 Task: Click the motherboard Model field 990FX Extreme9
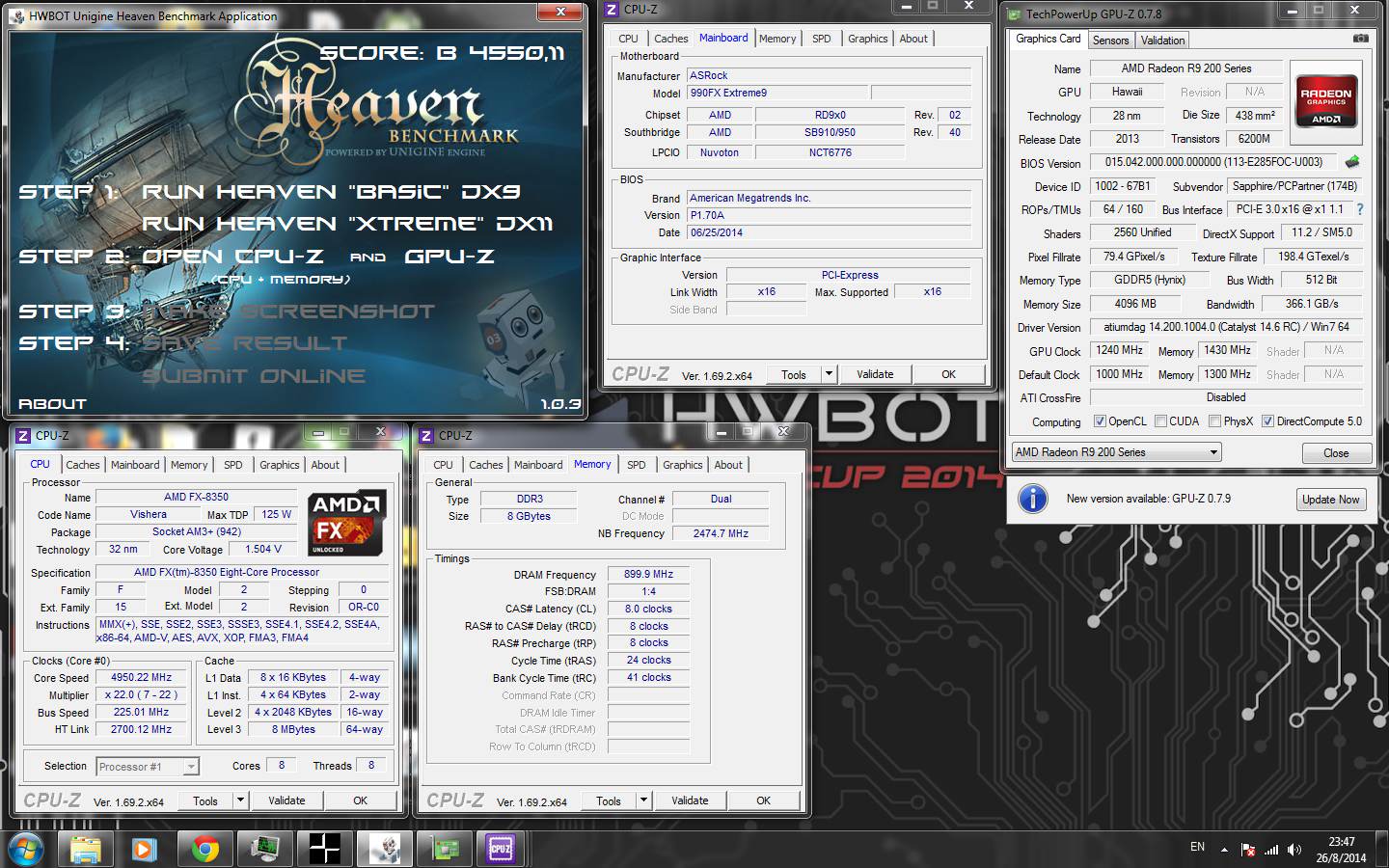(776, 93)
